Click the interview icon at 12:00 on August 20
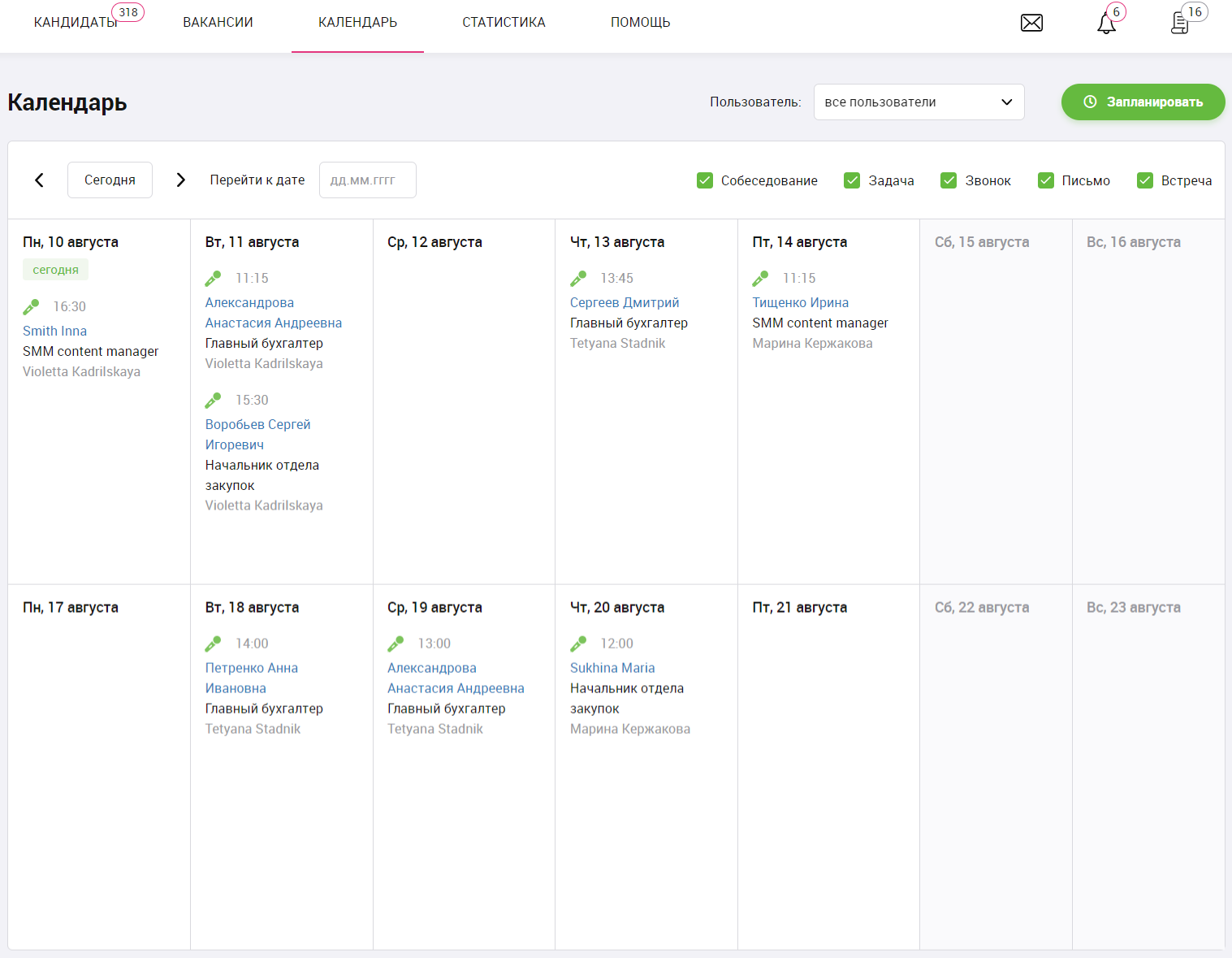1232x958 pixels. [578, 644]
